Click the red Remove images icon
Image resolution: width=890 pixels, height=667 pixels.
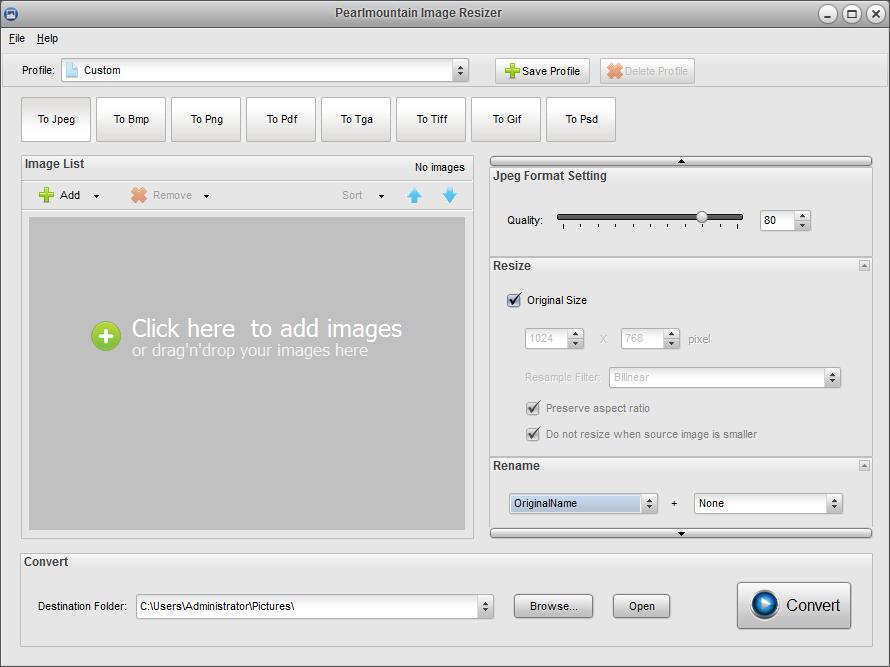tap(138, 195)
